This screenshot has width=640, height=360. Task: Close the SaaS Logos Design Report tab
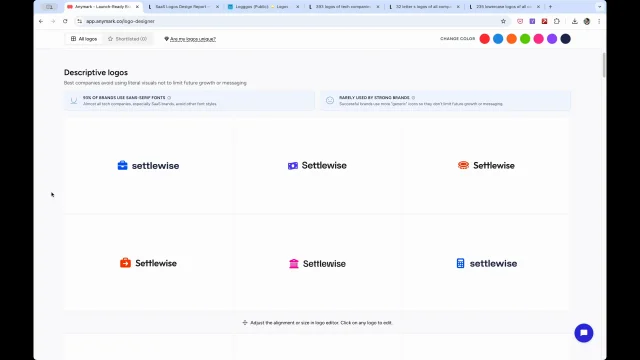click(x=217, y=7)
